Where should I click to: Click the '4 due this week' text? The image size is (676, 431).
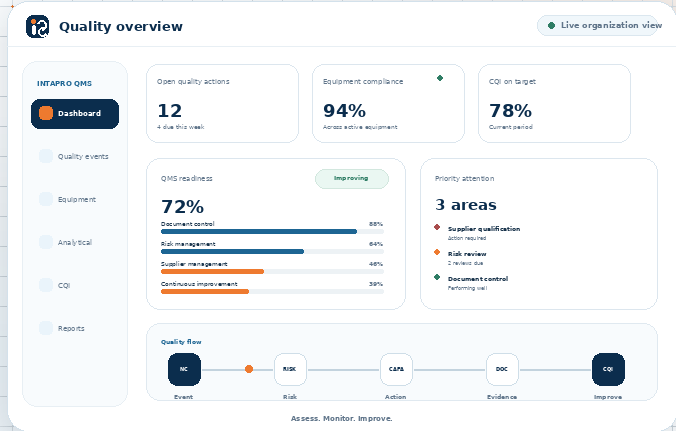click(181, 127)
